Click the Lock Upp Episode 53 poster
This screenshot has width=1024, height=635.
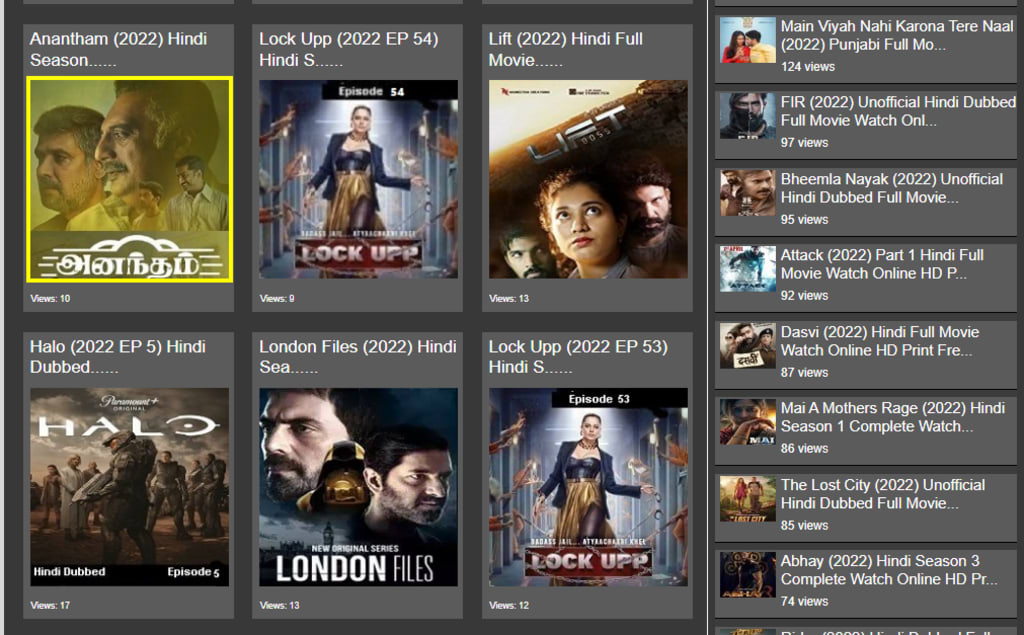point(588,487)
